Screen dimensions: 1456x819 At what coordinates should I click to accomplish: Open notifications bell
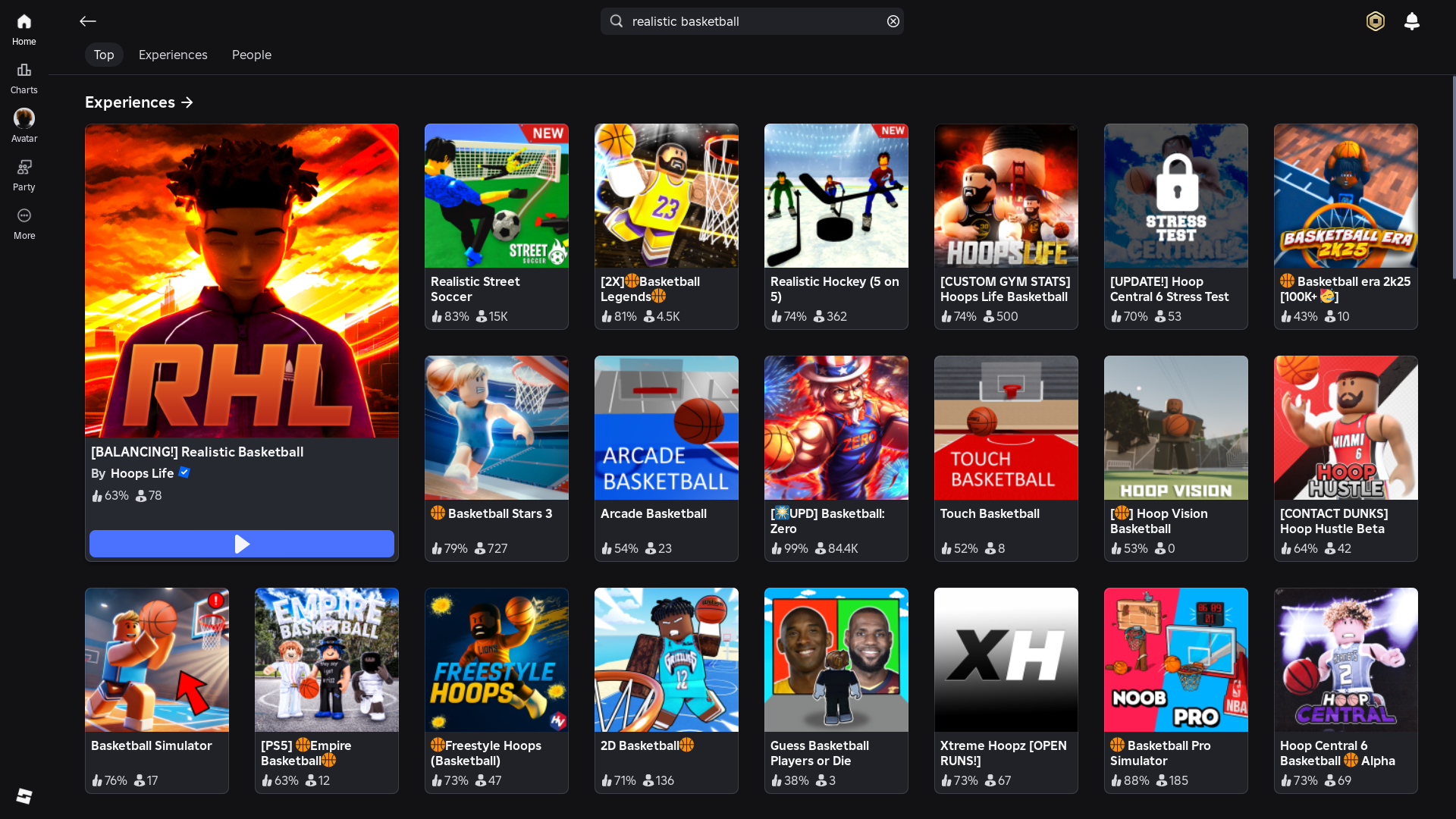[x=1412, y=21]
